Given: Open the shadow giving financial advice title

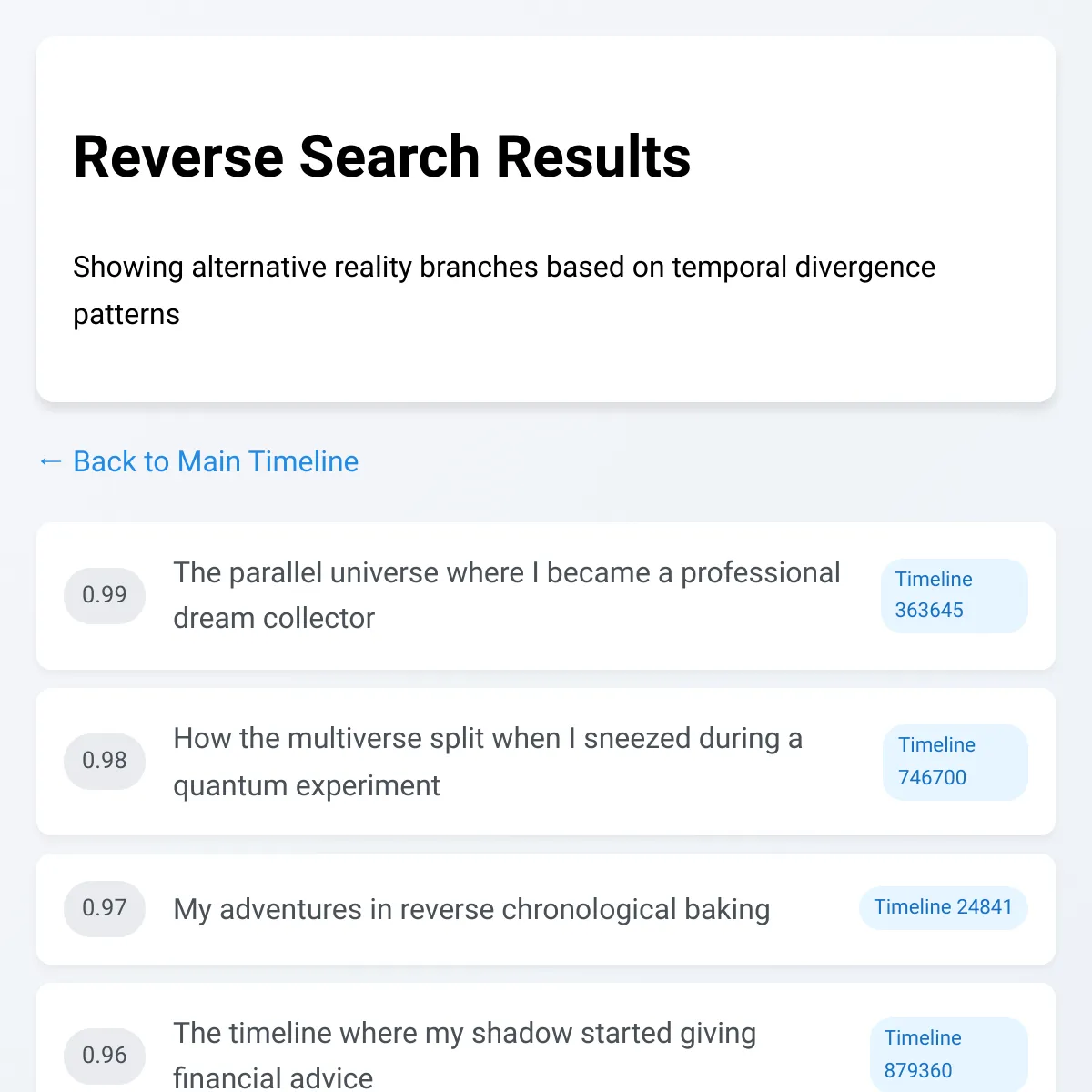Looking at the screenshot, I should coord(464,1056).
